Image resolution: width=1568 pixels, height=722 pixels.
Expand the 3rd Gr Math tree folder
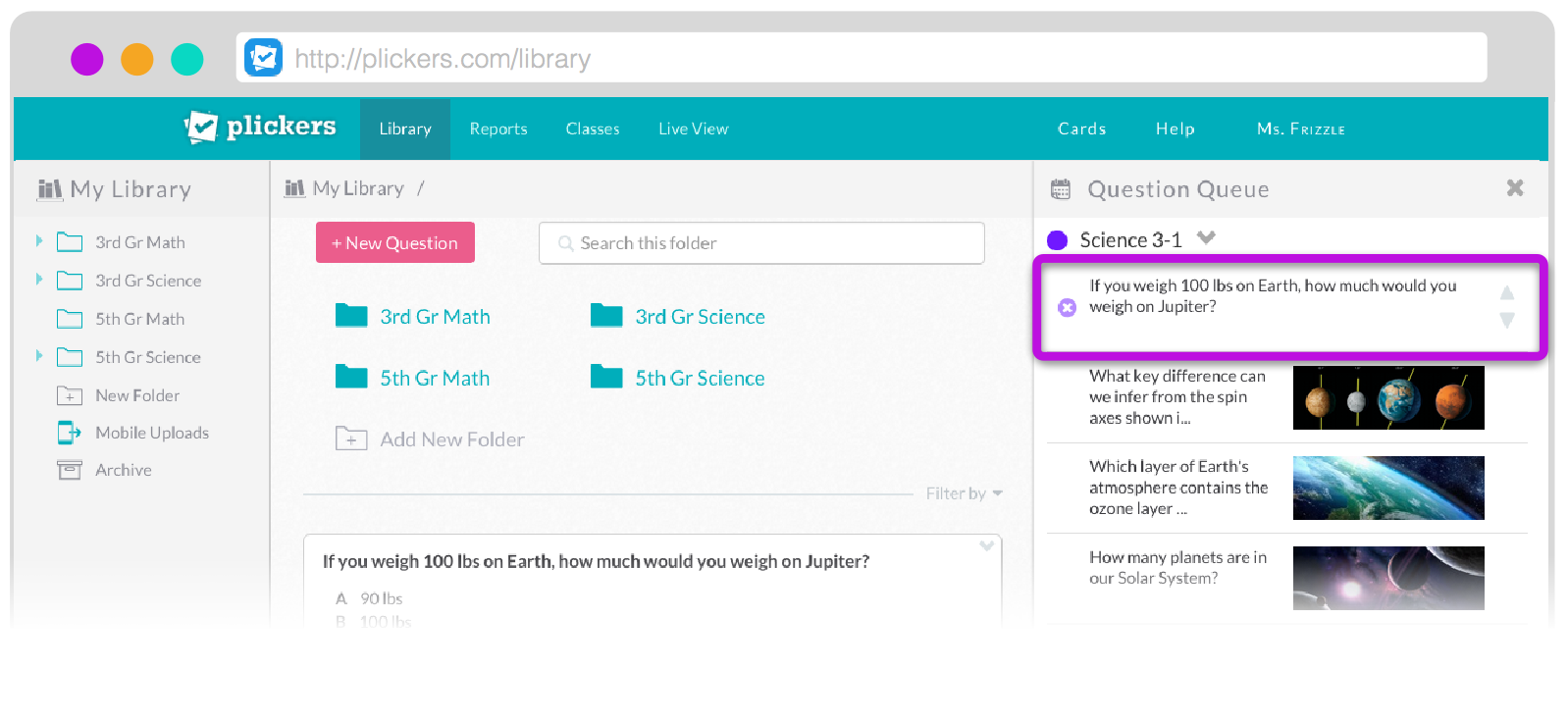point(39,241)
